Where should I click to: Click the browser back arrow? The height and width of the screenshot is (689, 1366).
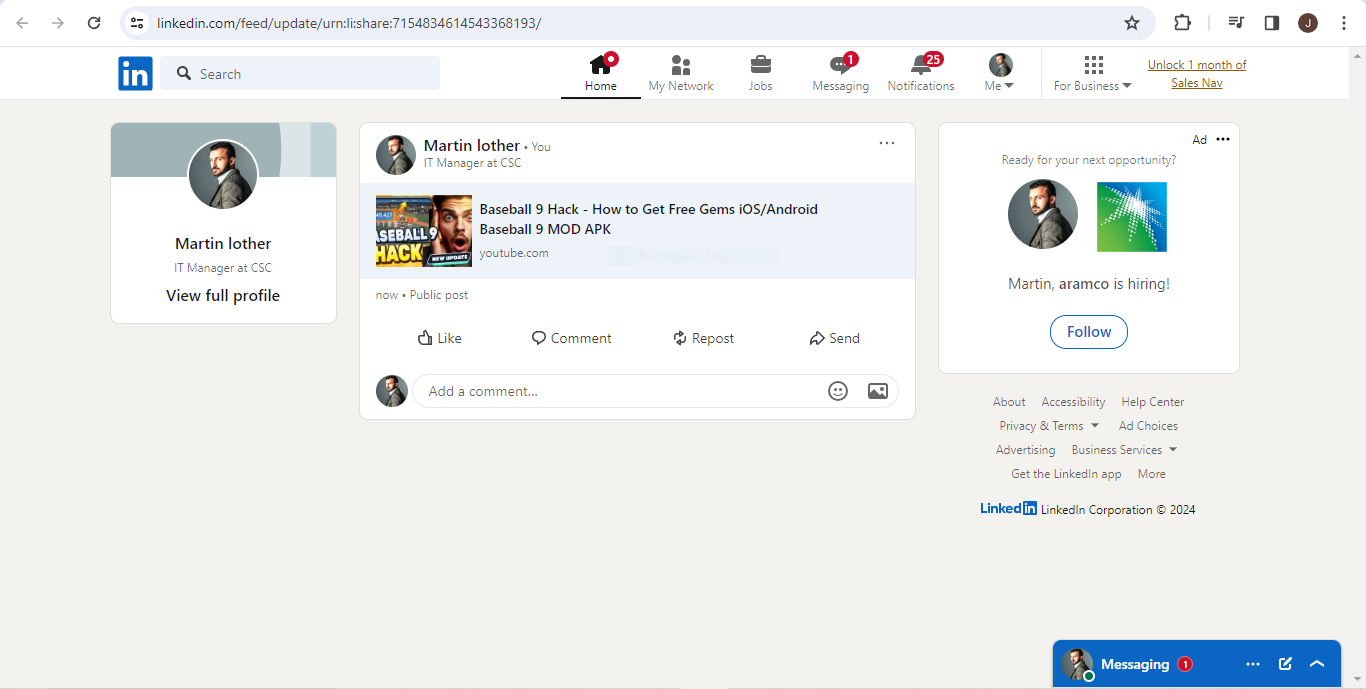22,23
